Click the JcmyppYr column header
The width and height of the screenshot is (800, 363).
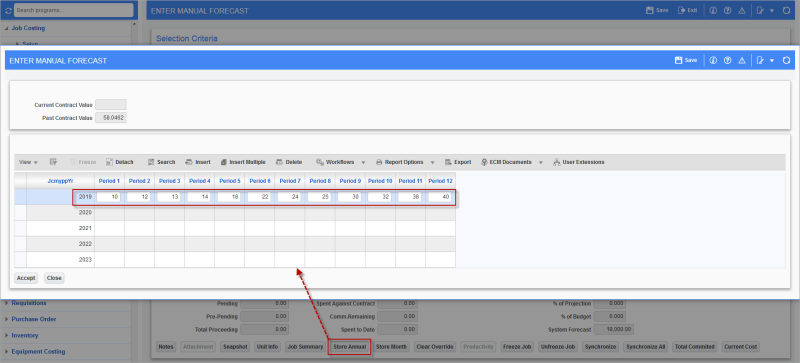(60, 181)
